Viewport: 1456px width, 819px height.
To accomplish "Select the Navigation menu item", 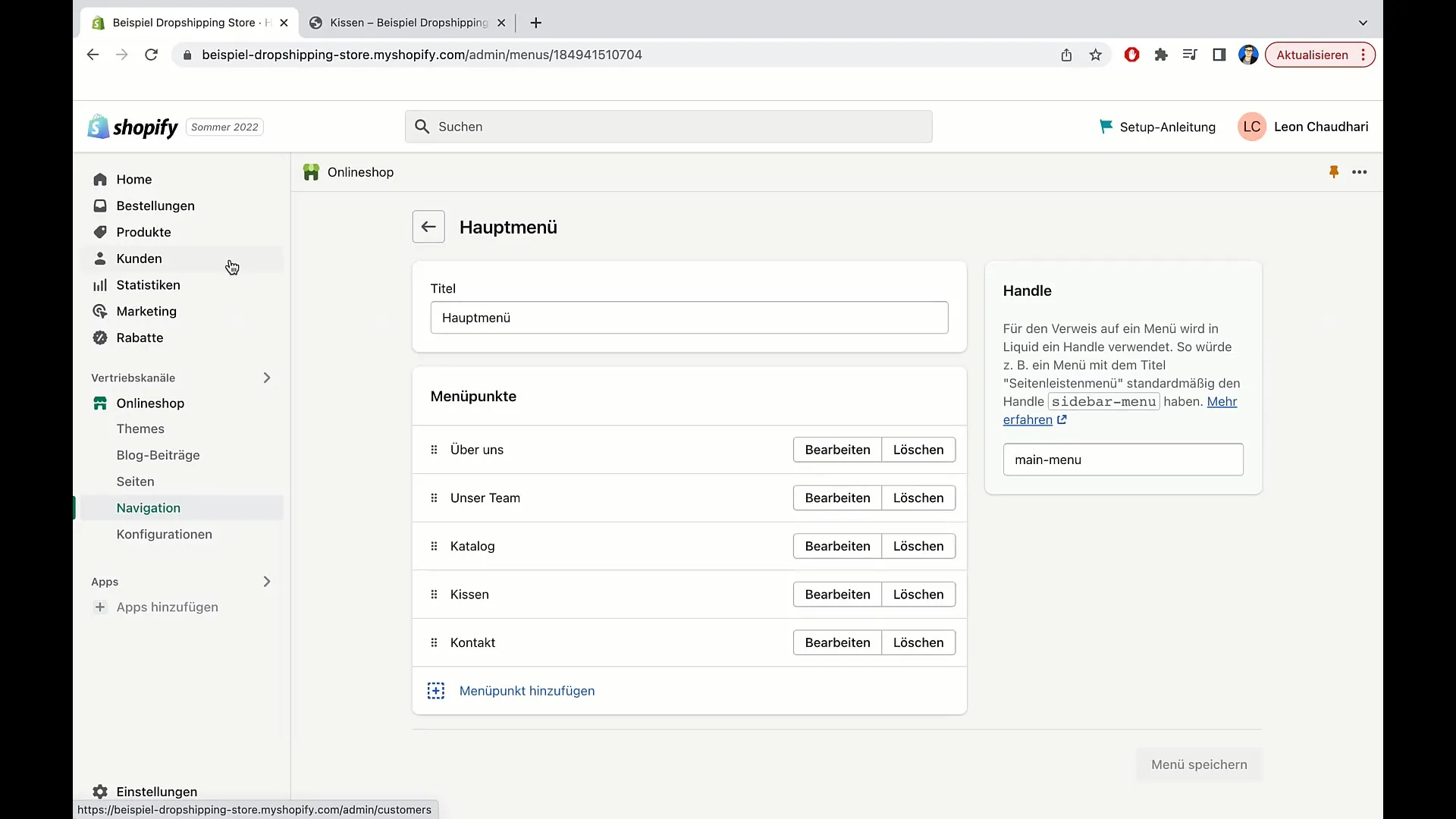I will [x=148, y=507].
